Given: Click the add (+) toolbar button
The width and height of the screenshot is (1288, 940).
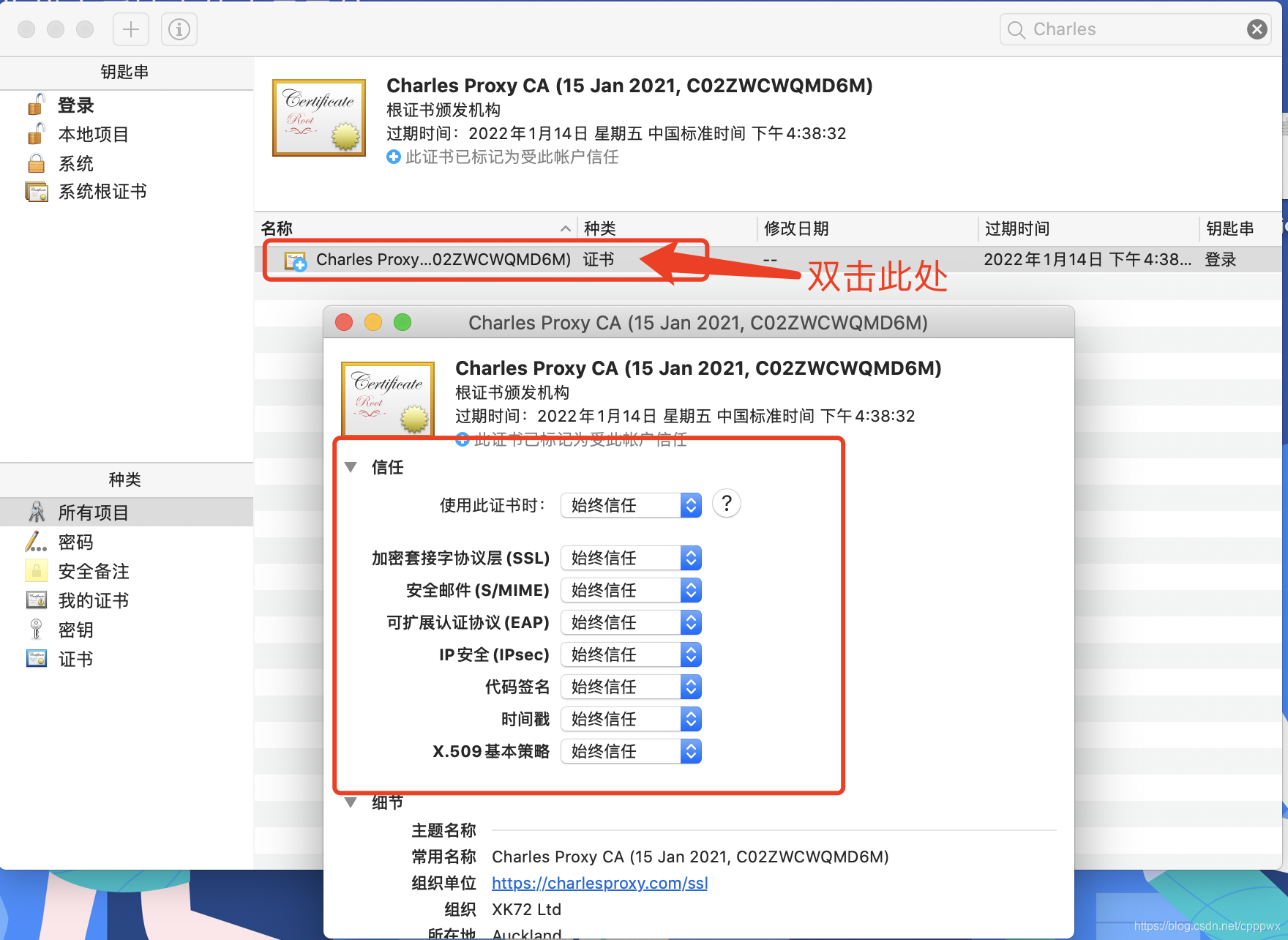Looking at the screenshot, I should [131, 29].
